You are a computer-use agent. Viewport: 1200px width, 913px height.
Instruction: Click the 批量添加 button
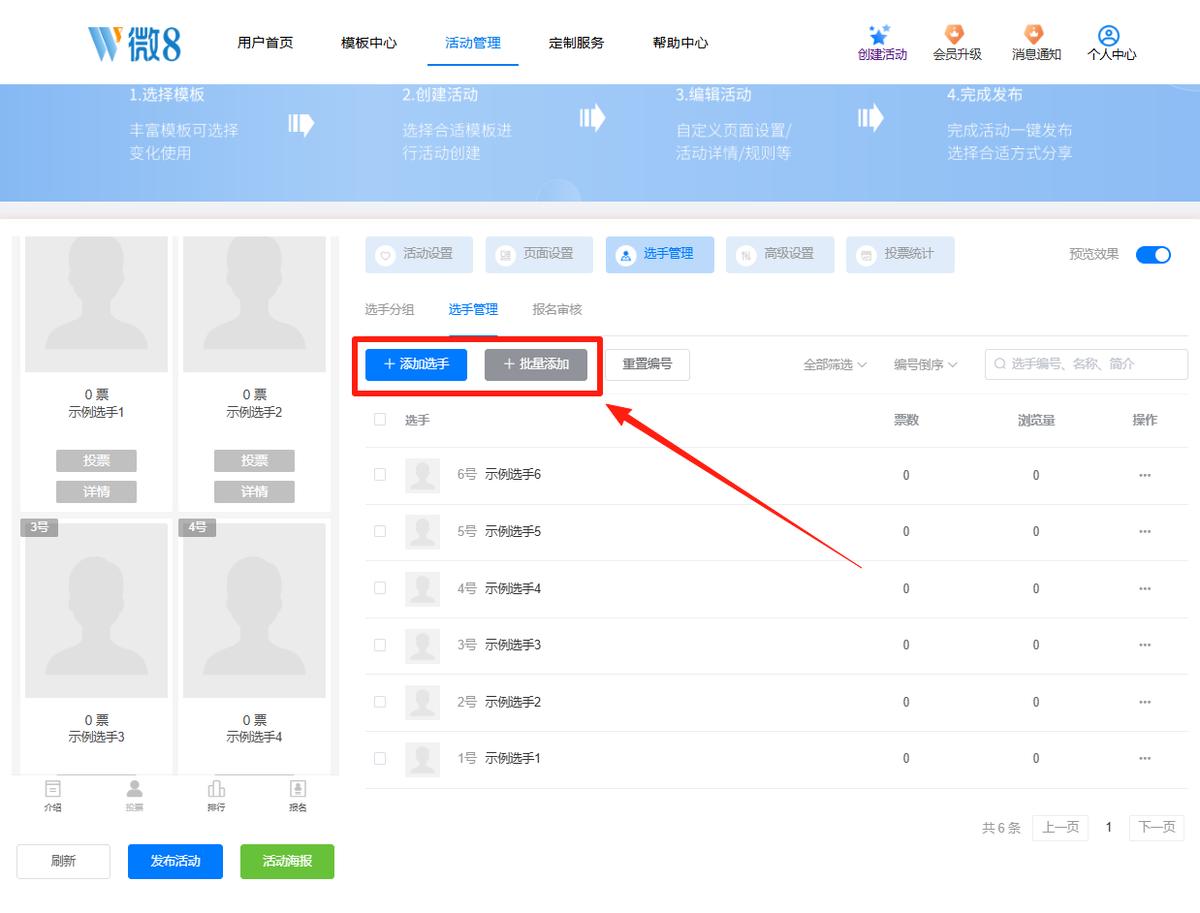click(536, 364)
